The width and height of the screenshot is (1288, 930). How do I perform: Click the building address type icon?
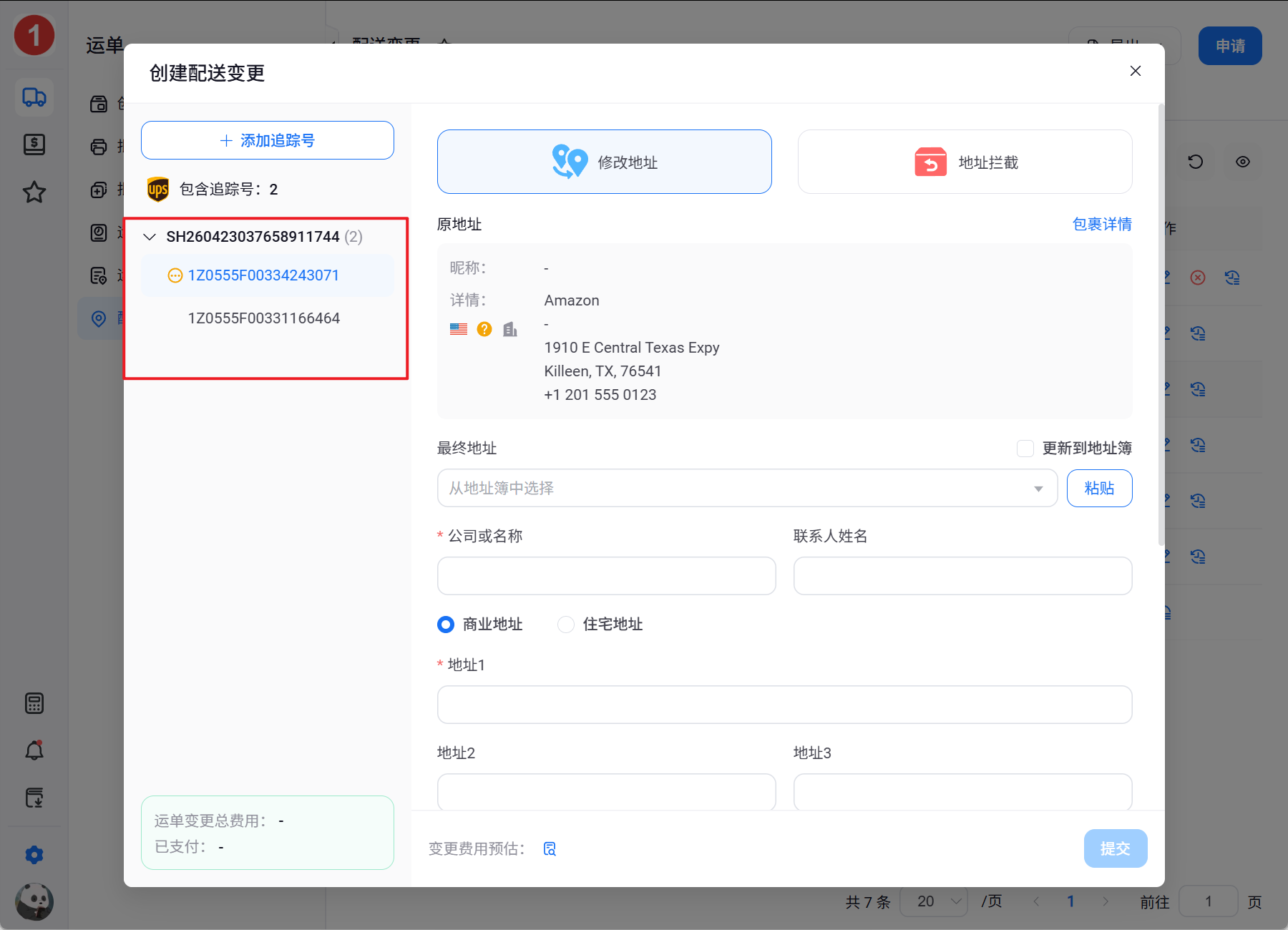pos(510,329)
